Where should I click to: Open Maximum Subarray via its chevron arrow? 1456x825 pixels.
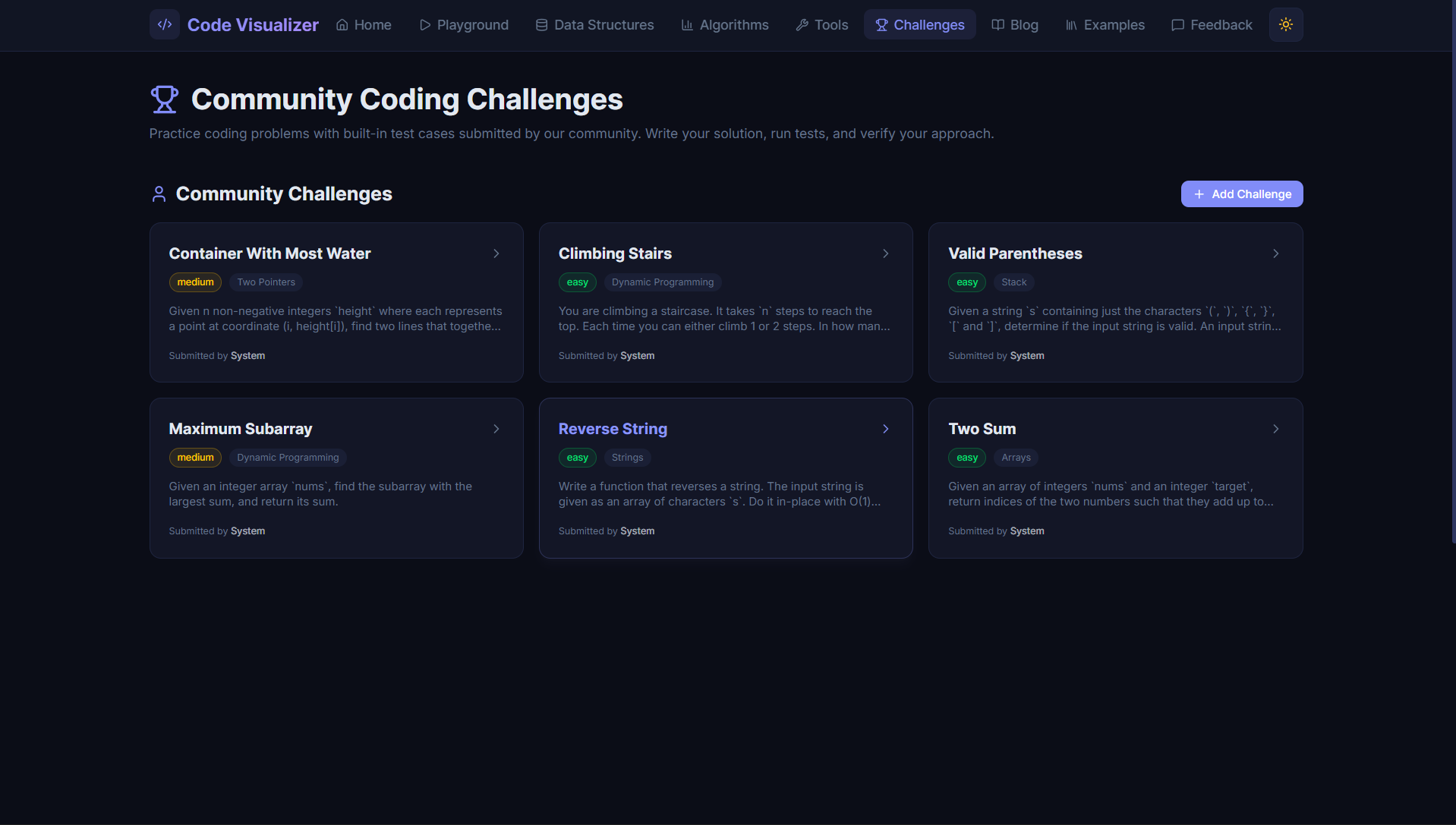496,429
